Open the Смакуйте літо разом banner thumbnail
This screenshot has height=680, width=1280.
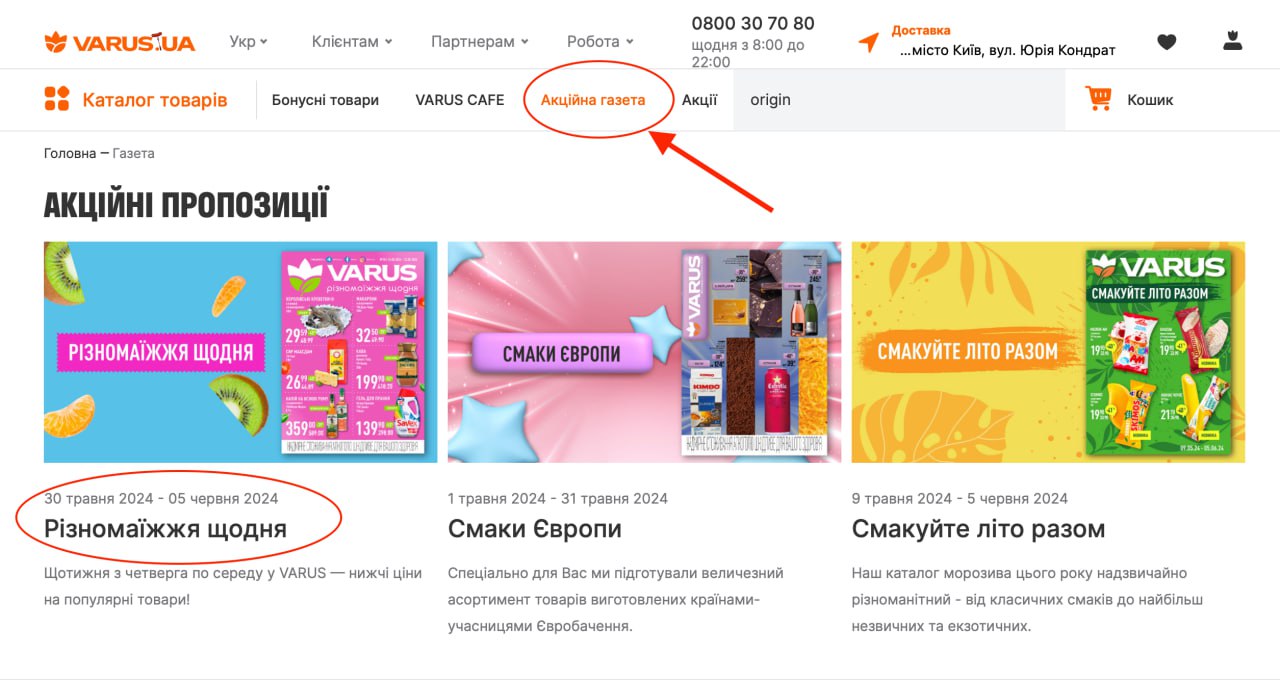(x=1048, y=352)
